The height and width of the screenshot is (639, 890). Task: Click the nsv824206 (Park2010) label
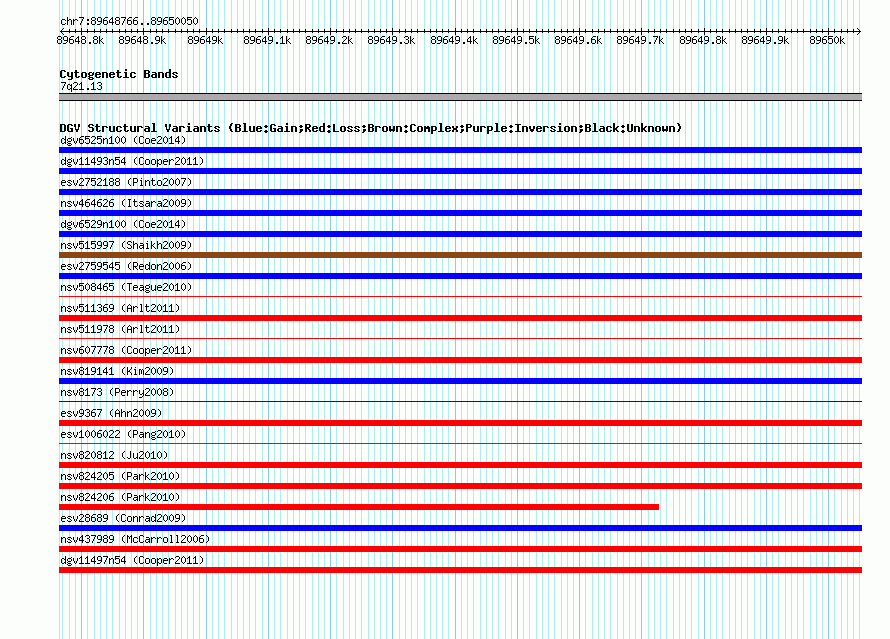tap(120, 497)
